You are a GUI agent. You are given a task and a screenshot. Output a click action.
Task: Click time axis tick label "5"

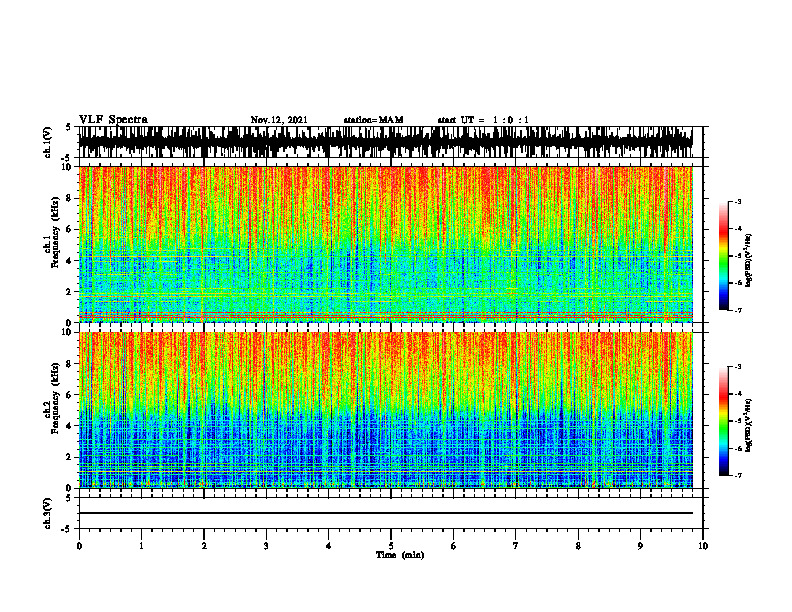click(391, 546)
